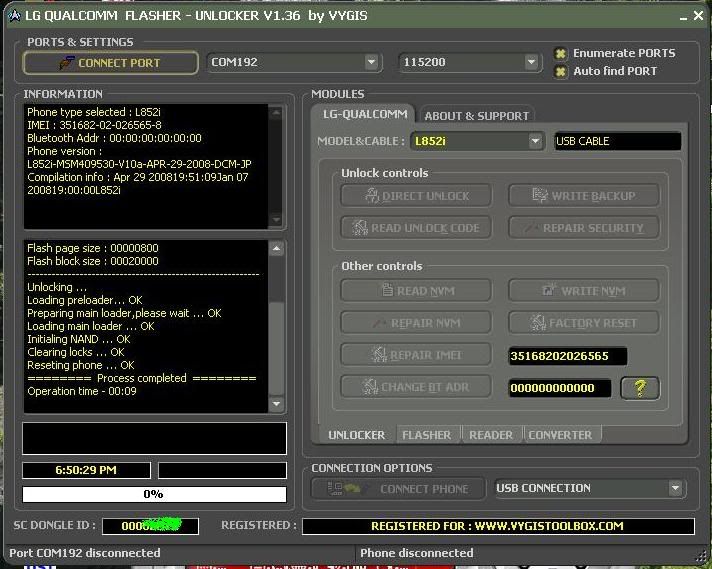Click the application icon in the title bar
Viewport: 712px width, 569px height.
click(15, 16)
